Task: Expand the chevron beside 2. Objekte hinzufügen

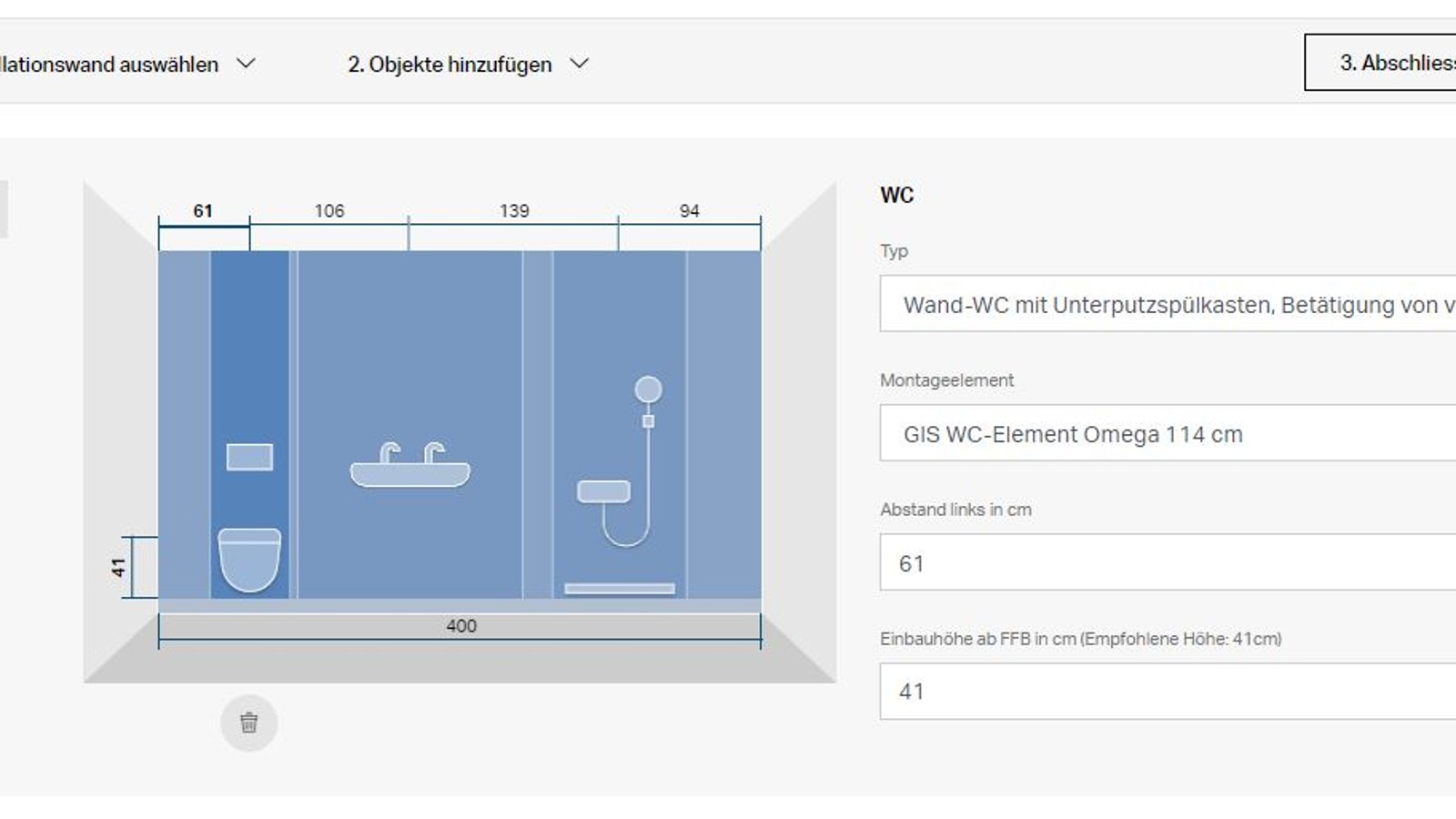Action: pyautogui.click(x=578, y=64)
